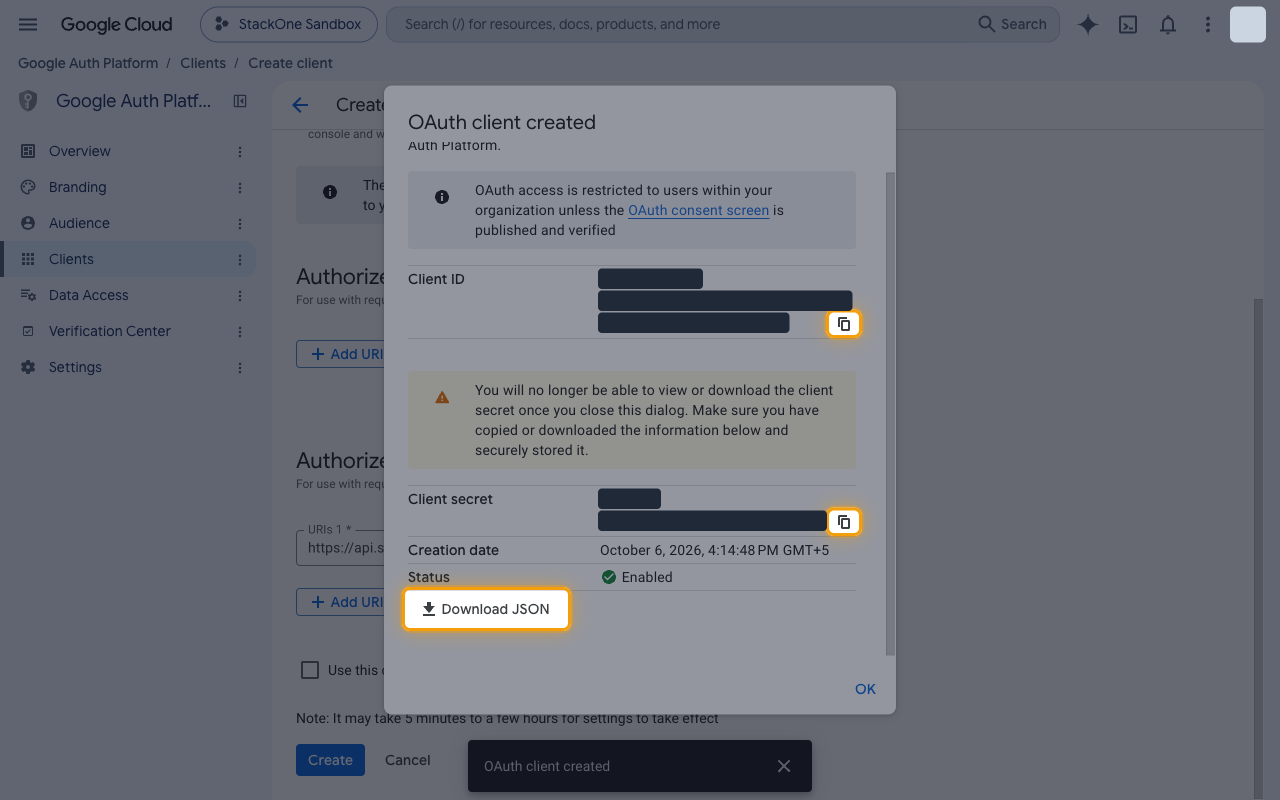Click the Google Auth Platform breadcrumb
This screenshot has height=800, width=1280.
pyautogui.click(x=88, y=63)
